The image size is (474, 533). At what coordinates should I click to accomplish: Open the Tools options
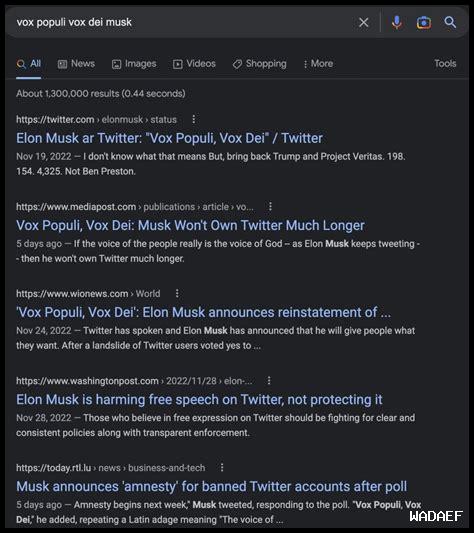pos(445,64)
